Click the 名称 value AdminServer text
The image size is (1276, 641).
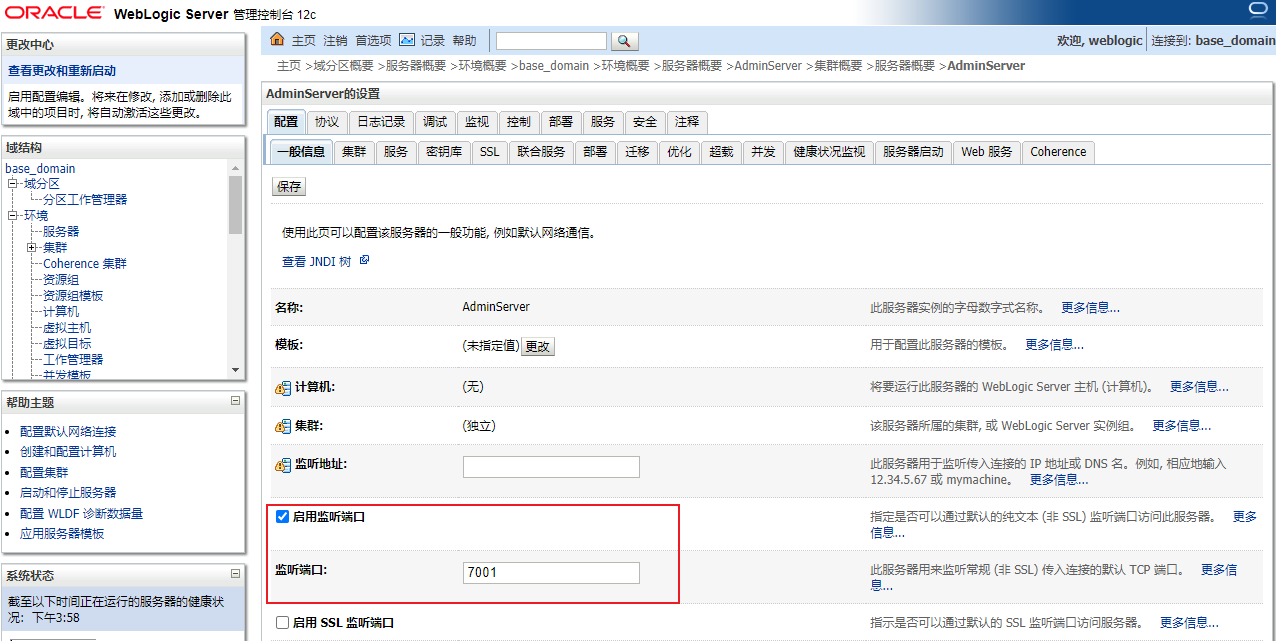[496, 307]
